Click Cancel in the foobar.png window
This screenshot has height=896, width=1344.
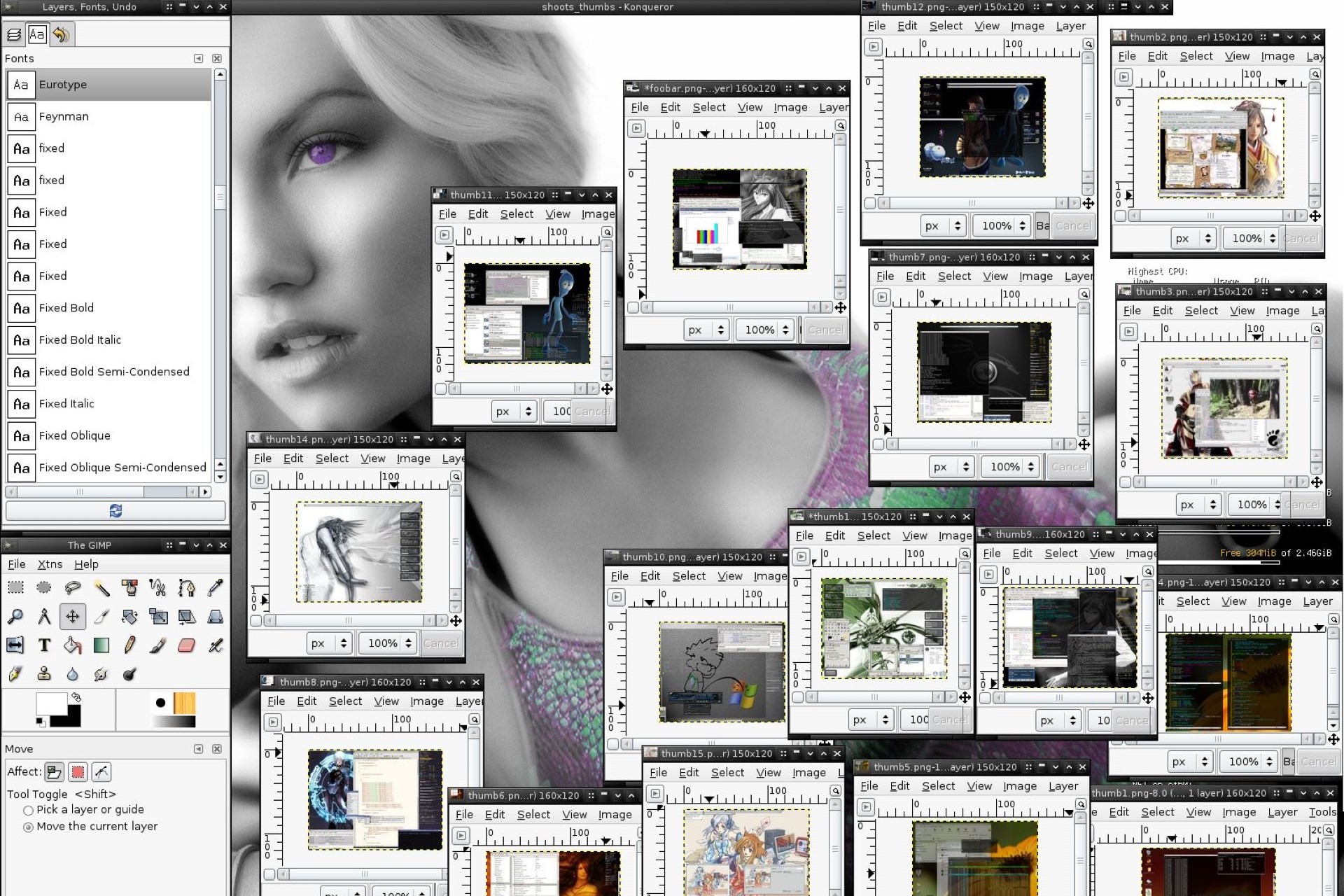coord(825,330)
